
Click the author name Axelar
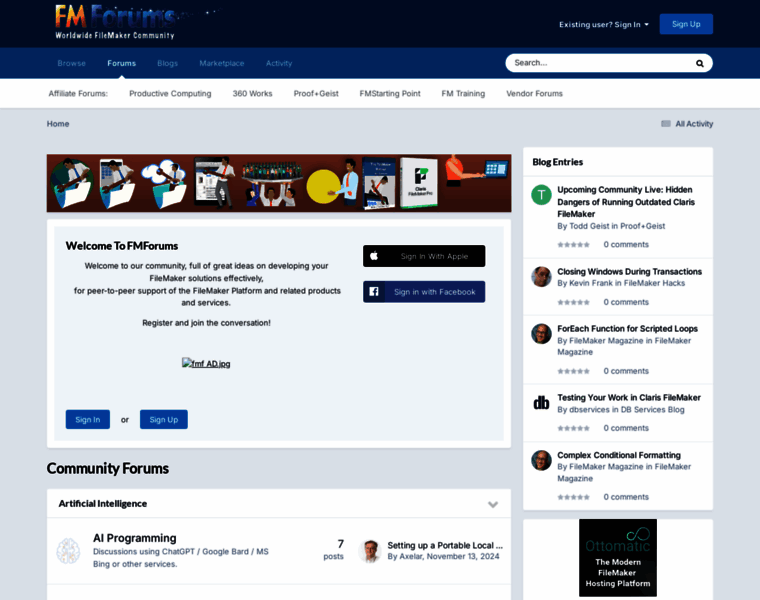[411, 556]
